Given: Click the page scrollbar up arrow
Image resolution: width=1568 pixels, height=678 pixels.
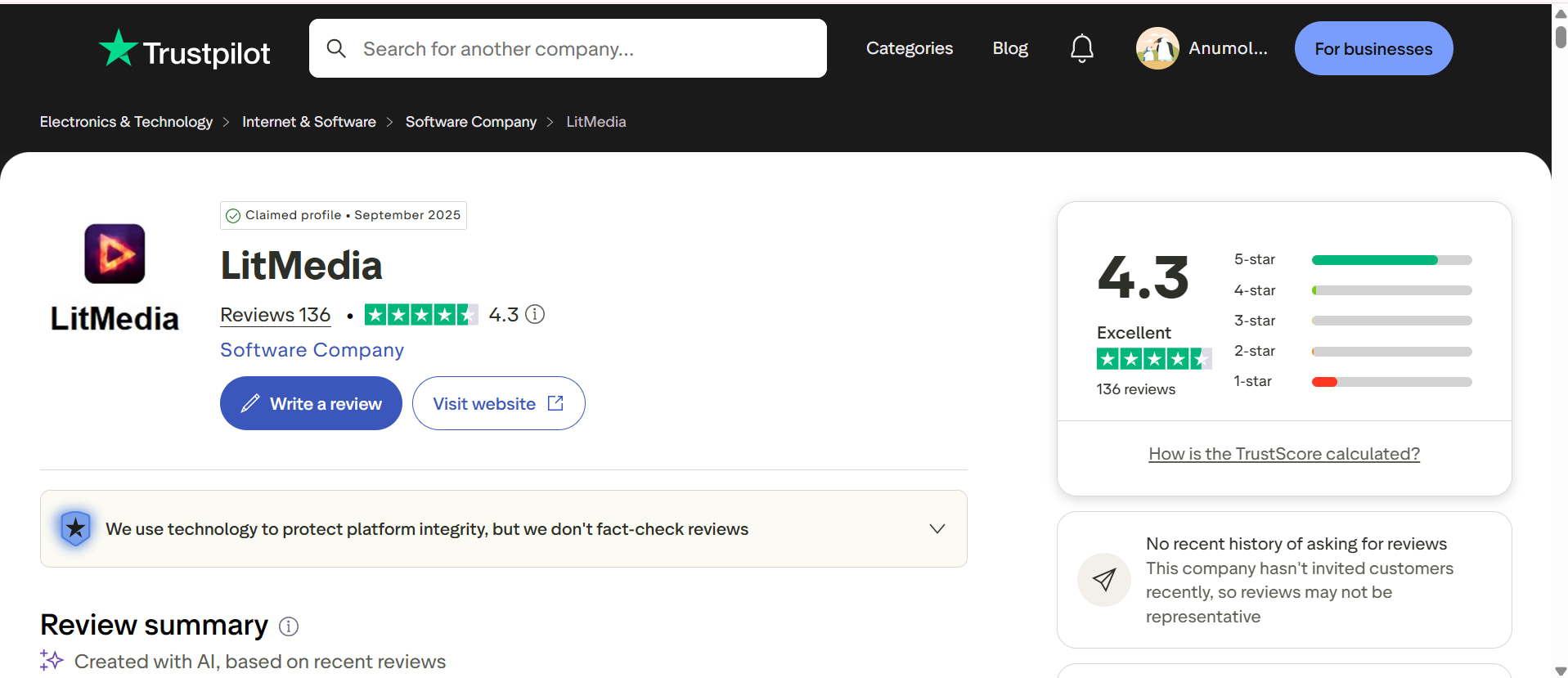Looking at the screenshot, I should pos(1561,12).
